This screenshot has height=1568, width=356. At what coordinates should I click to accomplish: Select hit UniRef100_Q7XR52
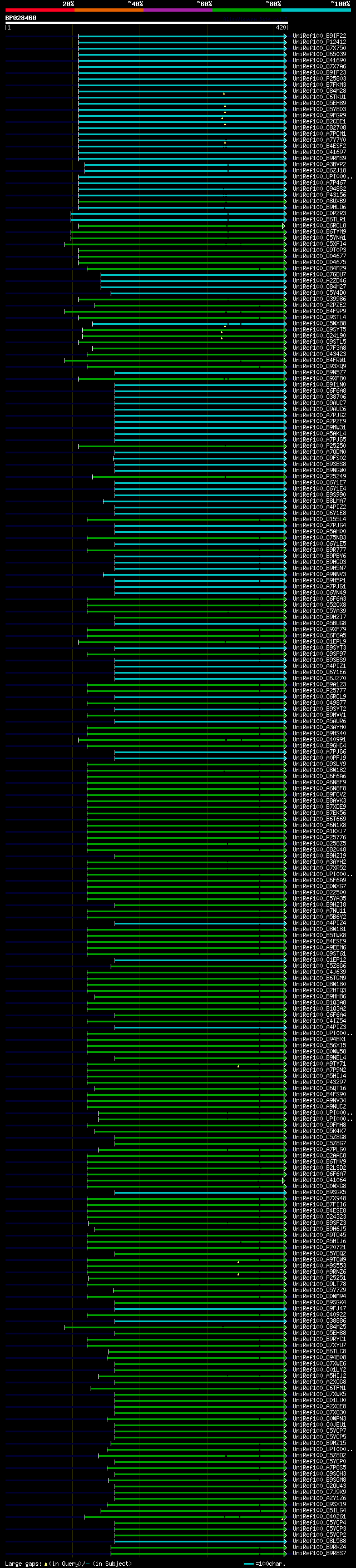pyautogui.click(x=319, y=868)
